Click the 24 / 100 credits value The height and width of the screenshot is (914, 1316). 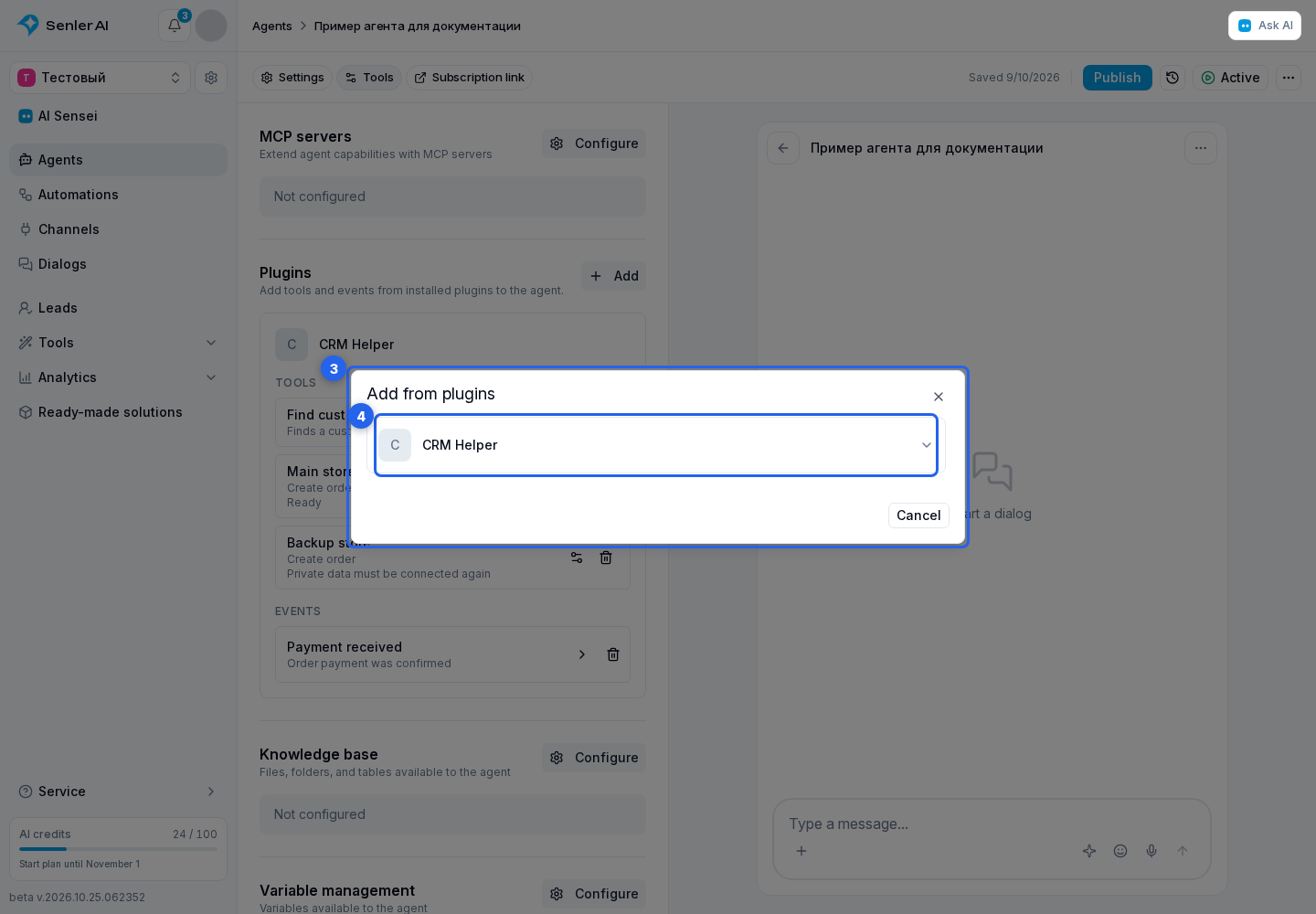(195, 834)
